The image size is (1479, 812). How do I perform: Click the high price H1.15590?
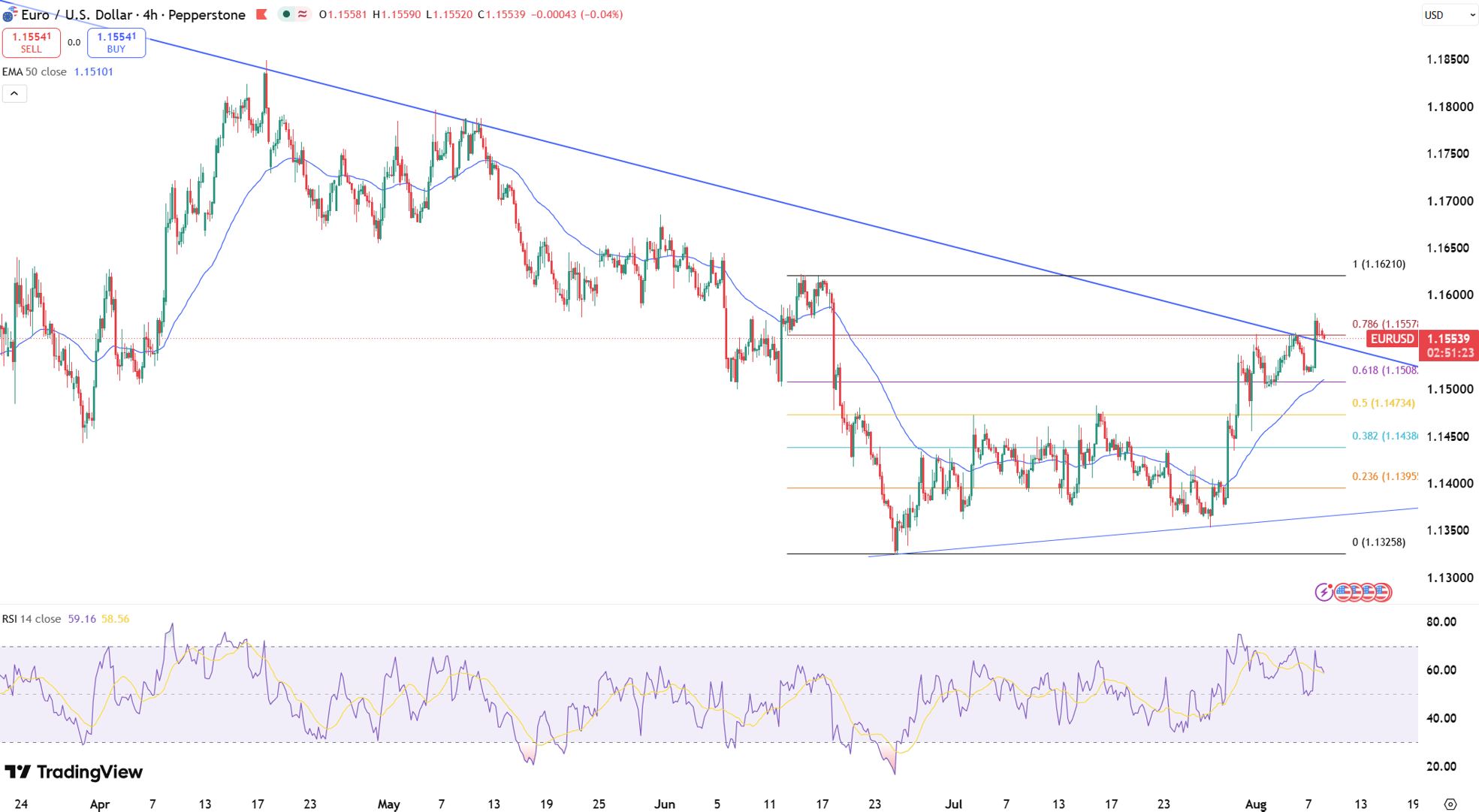[397, 14]
